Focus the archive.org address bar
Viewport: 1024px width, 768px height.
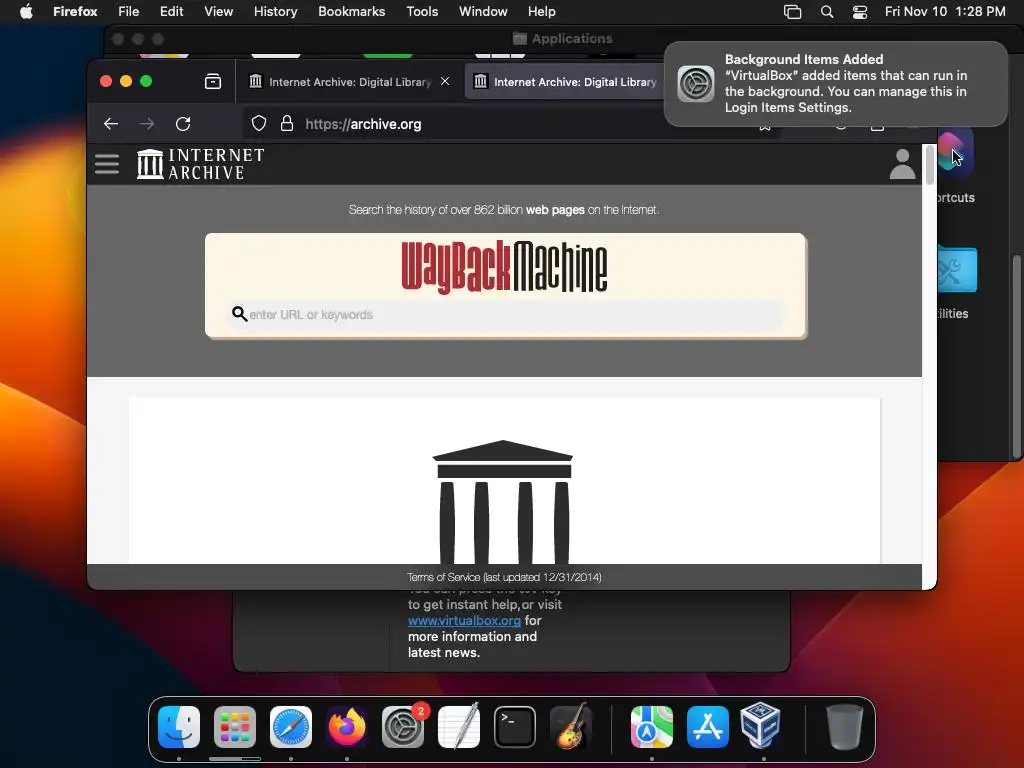509,124
